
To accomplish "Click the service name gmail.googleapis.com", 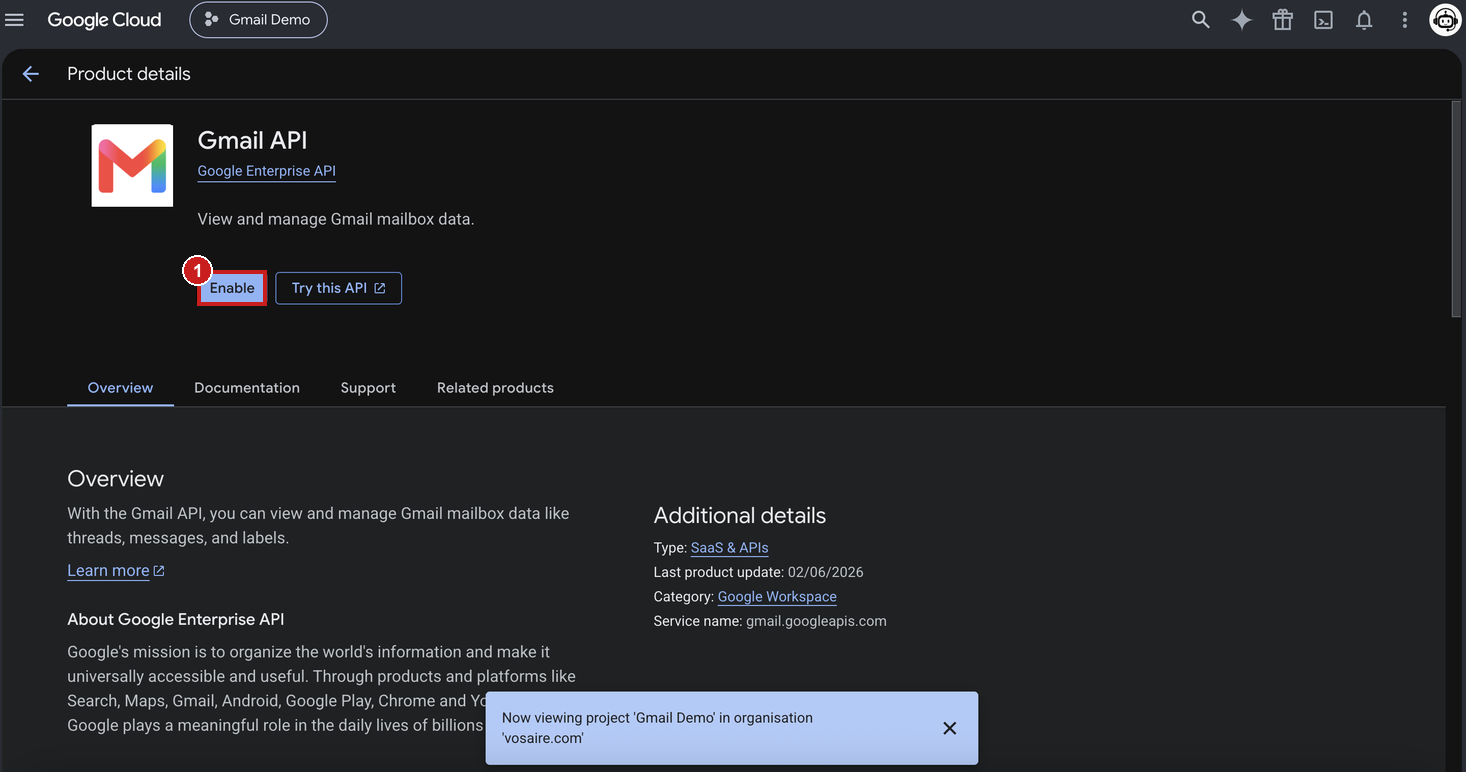I will pyautogui.click(x=816, y=621).
